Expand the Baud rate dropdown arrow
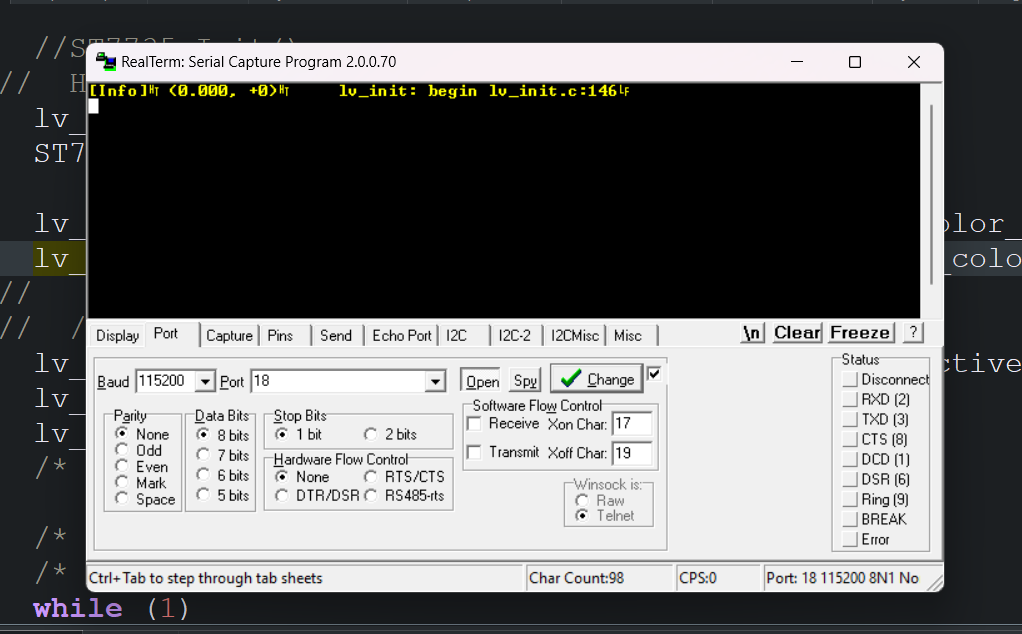The image size is (1022, 634). pos(205,381)
